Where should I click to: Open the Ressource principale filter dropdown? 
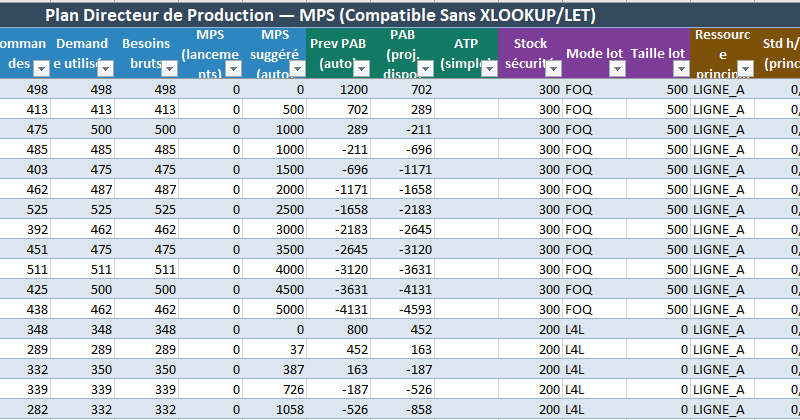point(745,68)
